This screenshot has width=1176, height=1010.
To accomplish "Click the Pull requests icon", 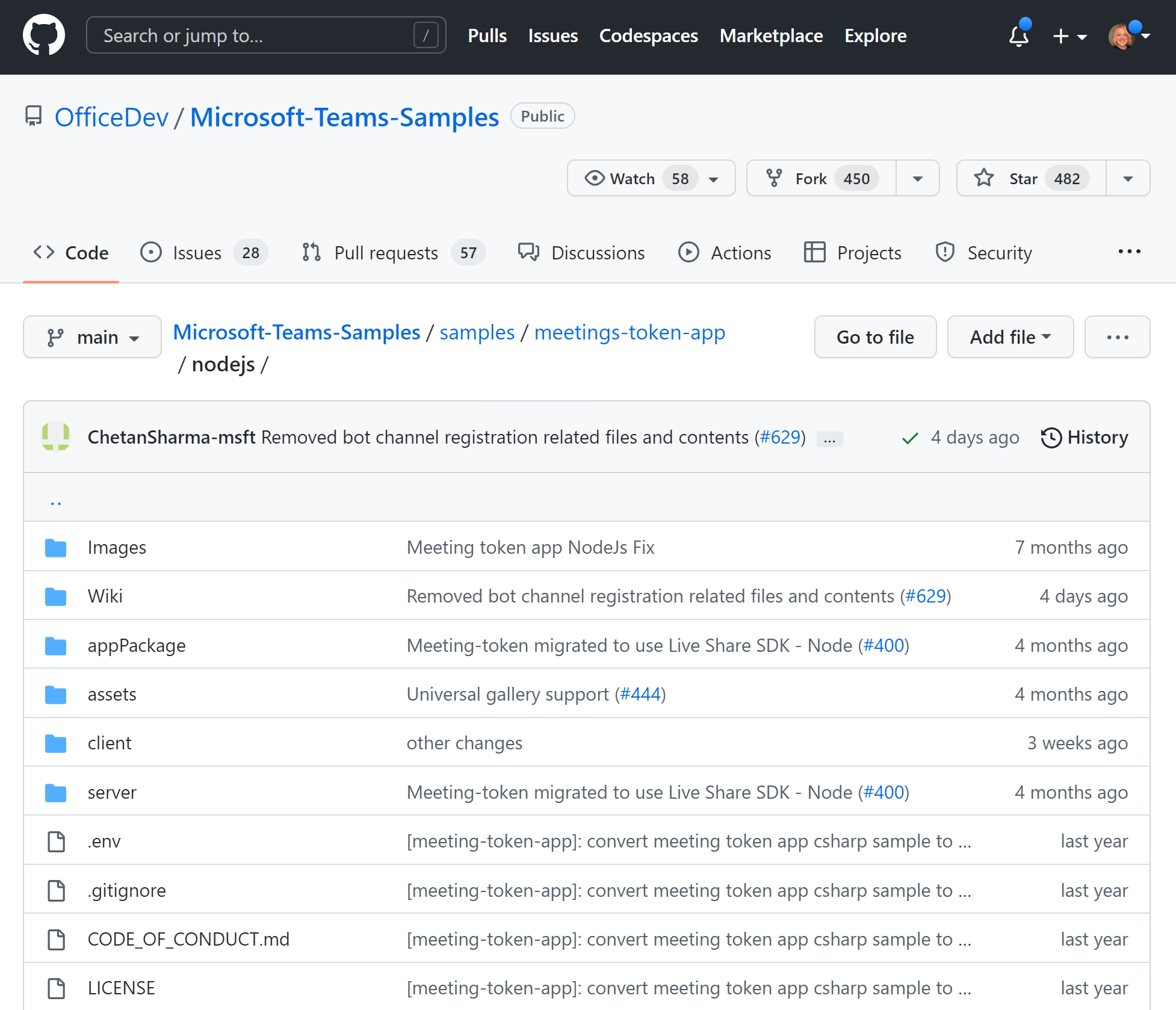I will pyautogui.click(x=312, y=253).
